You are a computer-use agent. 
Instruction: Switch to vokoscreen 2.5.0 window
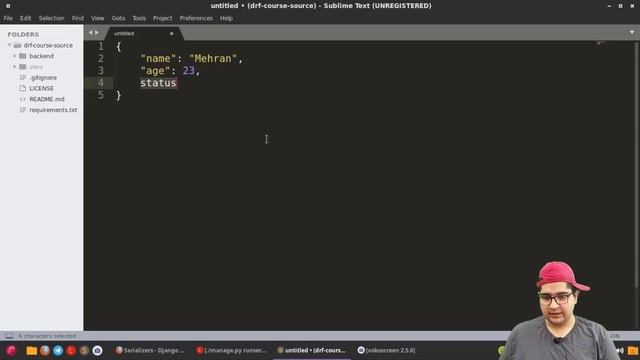point(387,350)
